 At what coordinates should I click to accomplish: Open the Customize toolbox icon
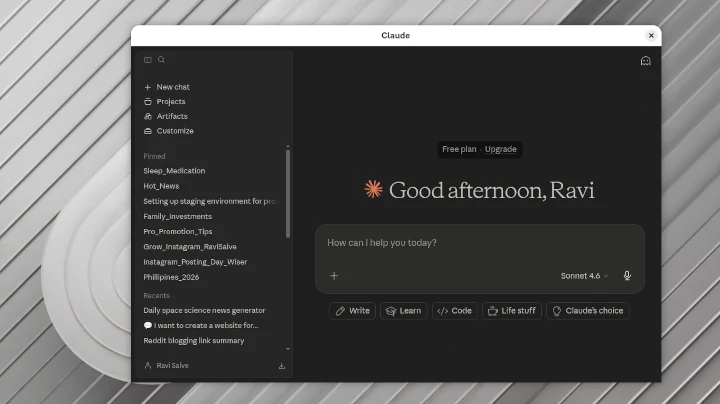click(x=148, y=131)
